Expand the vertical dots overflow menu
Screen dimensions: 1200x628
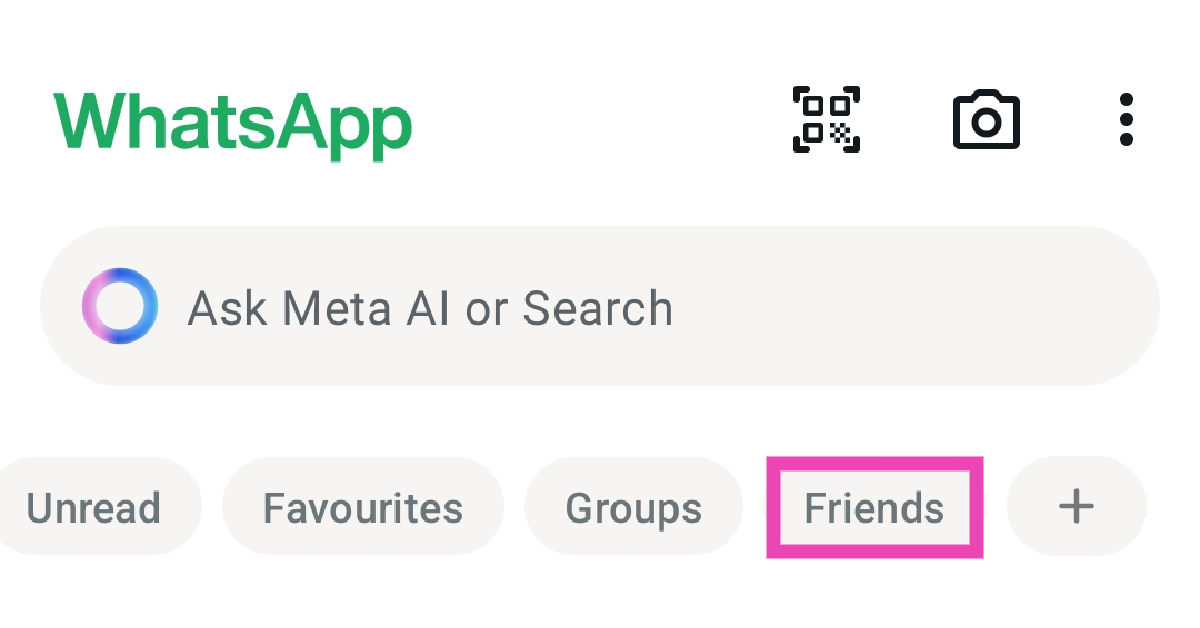coord(1126,120)
